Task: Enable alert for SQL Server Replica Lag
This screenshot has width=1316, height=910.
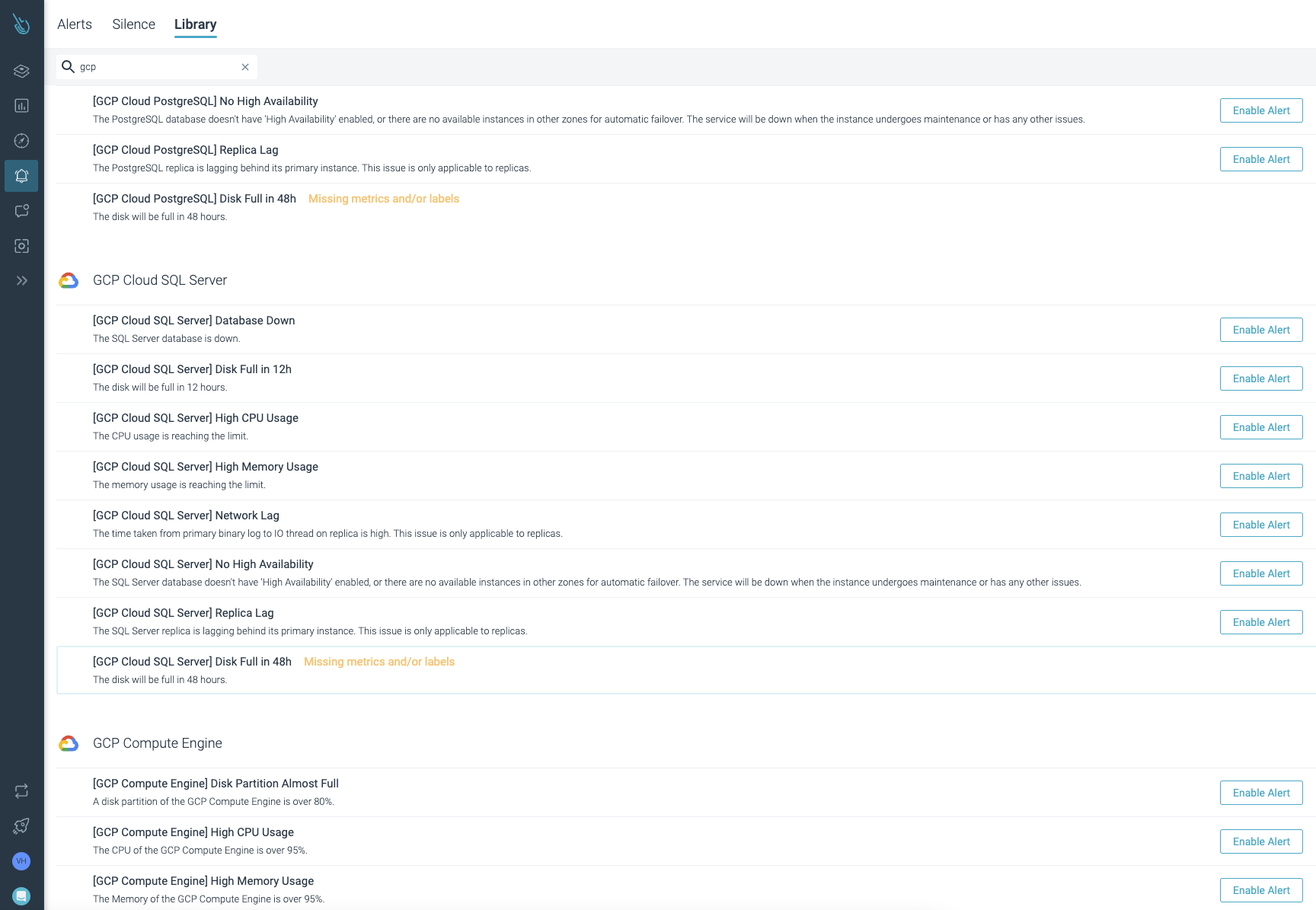Action: (x=1261, y=622)
